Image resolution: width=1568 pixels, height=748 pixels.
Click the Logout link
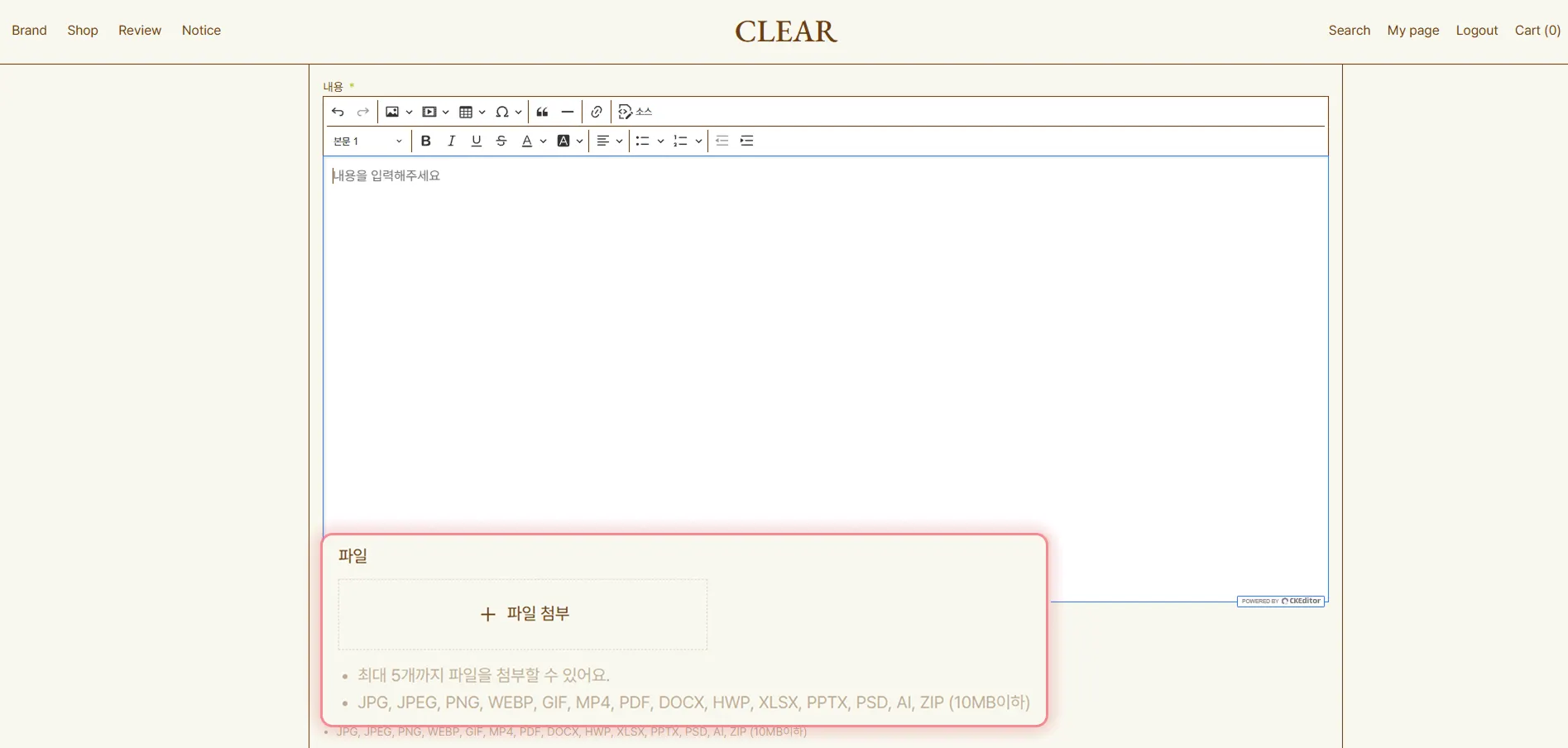click(1477, 31)
